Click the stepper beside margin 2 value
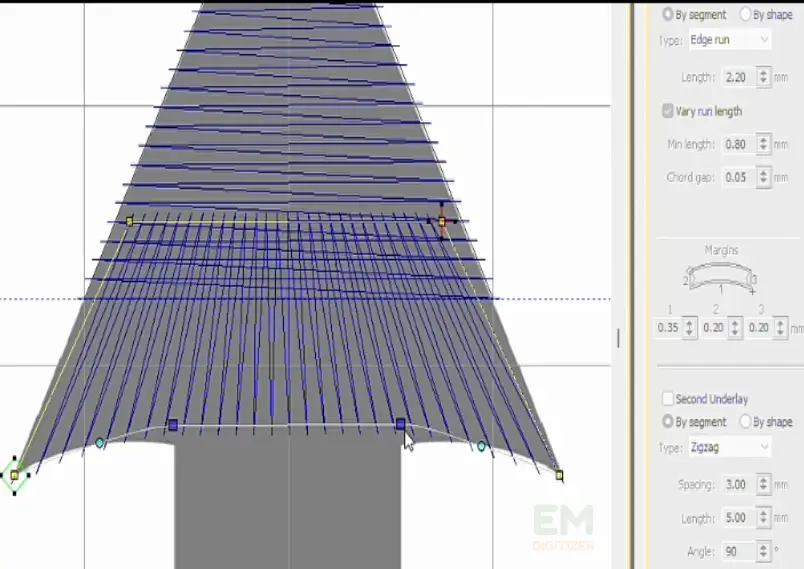The width and height of the screenshot is (804, 569). coord(735,328)
